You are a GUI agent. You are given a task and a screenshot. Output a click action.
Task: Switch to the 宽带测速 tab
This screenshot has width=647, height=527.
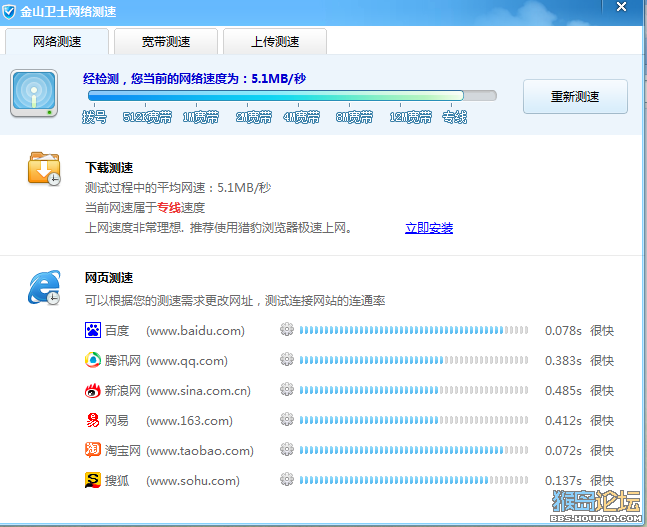tap(166, 41)
